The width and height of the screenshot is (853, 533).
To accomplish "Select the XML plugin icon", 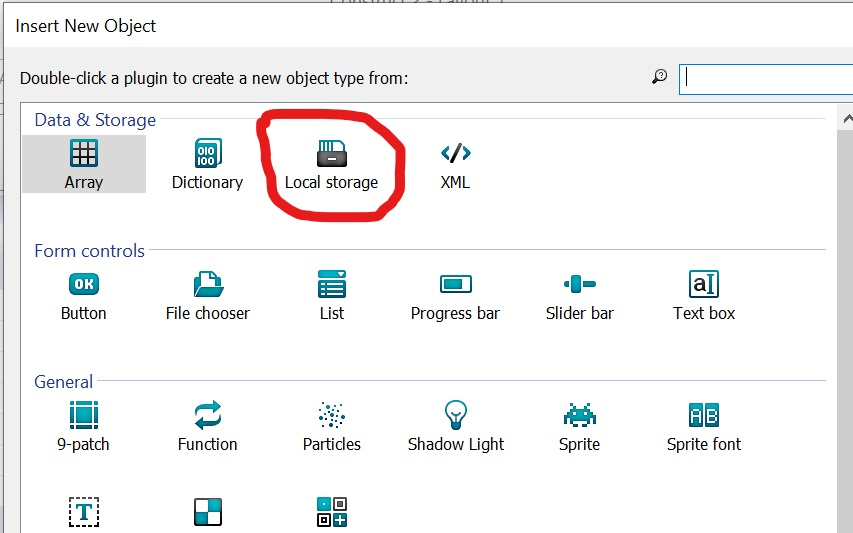I will (455, 163).
